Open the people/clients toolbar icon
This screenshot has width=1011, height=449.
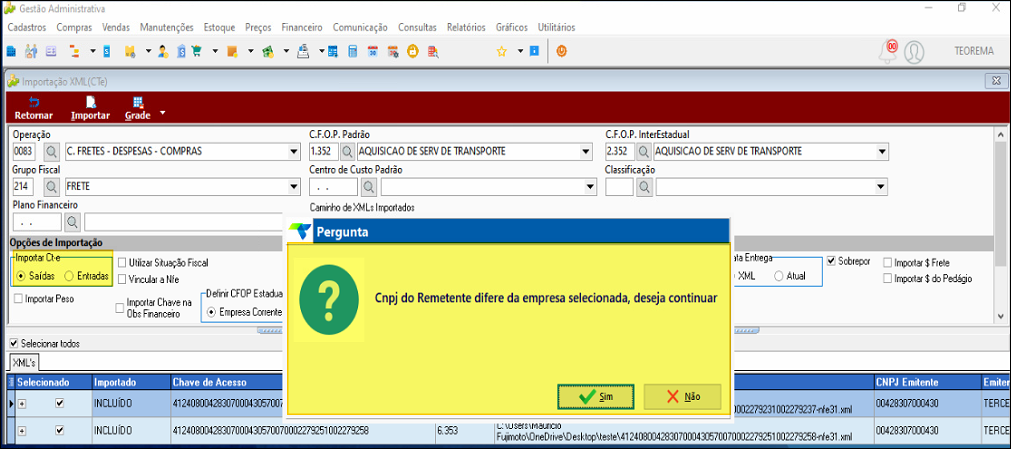pos(31,52)
